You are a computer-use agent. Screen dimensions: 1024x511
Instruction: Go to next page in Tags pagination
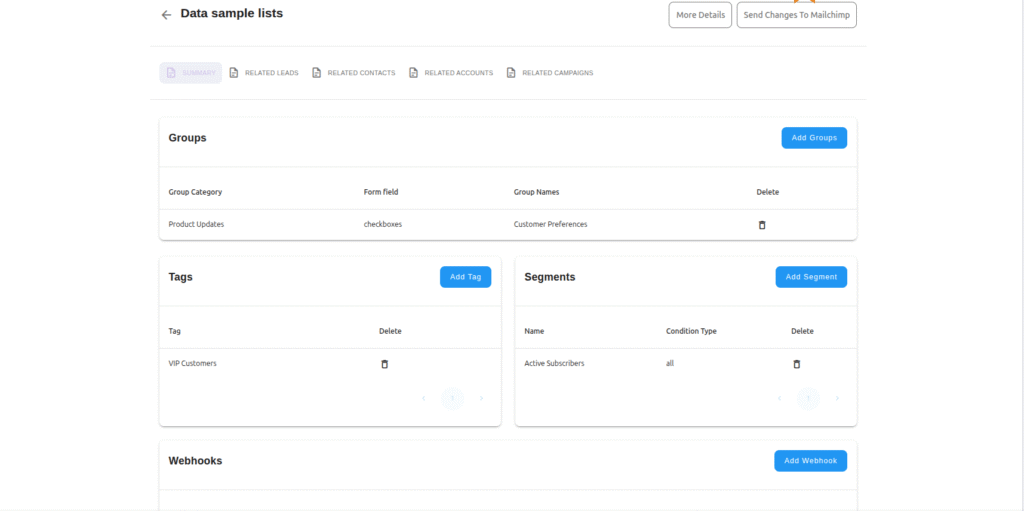[481, 398]
